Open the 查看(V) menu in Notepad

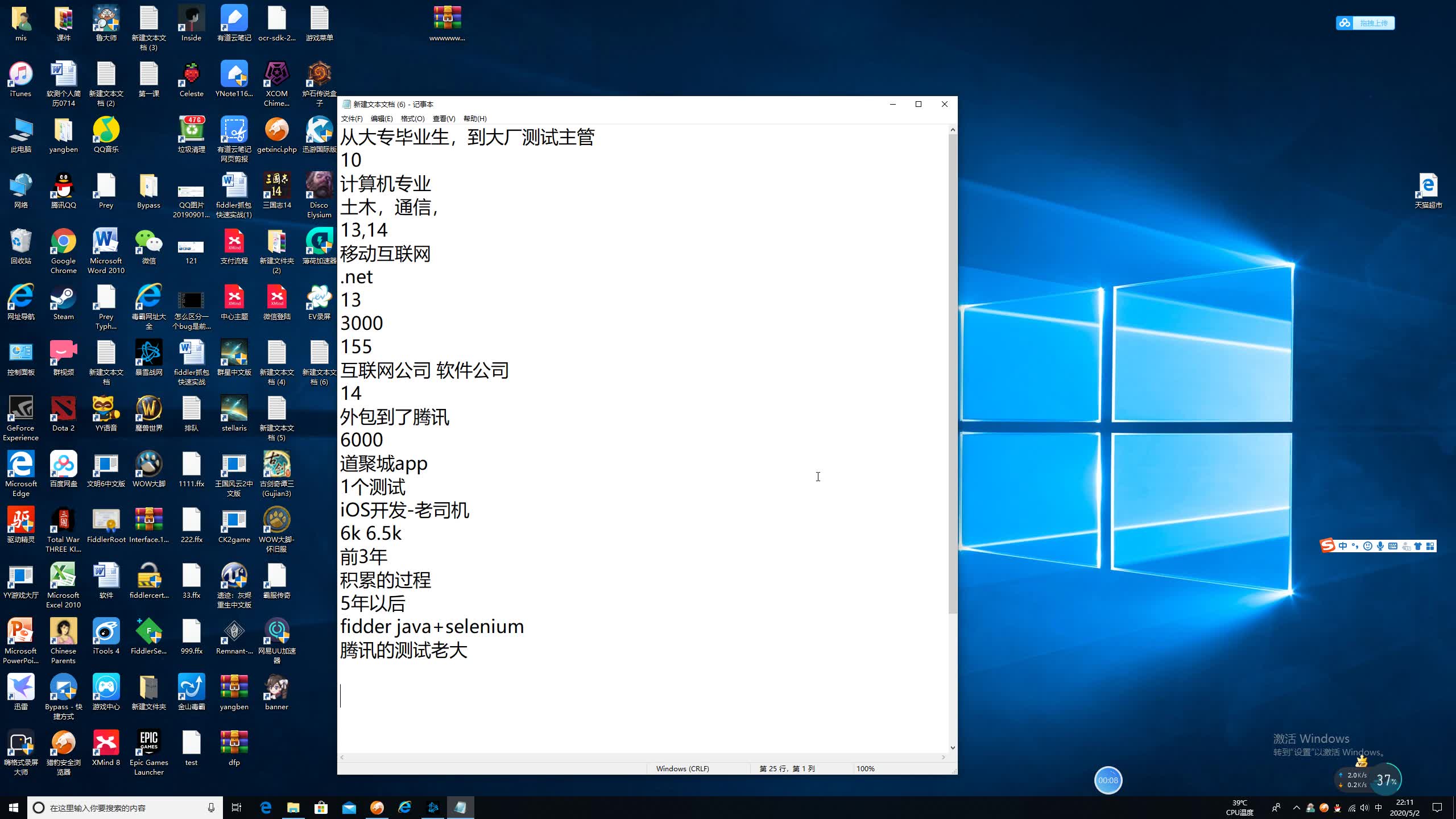tap(444, 119)
